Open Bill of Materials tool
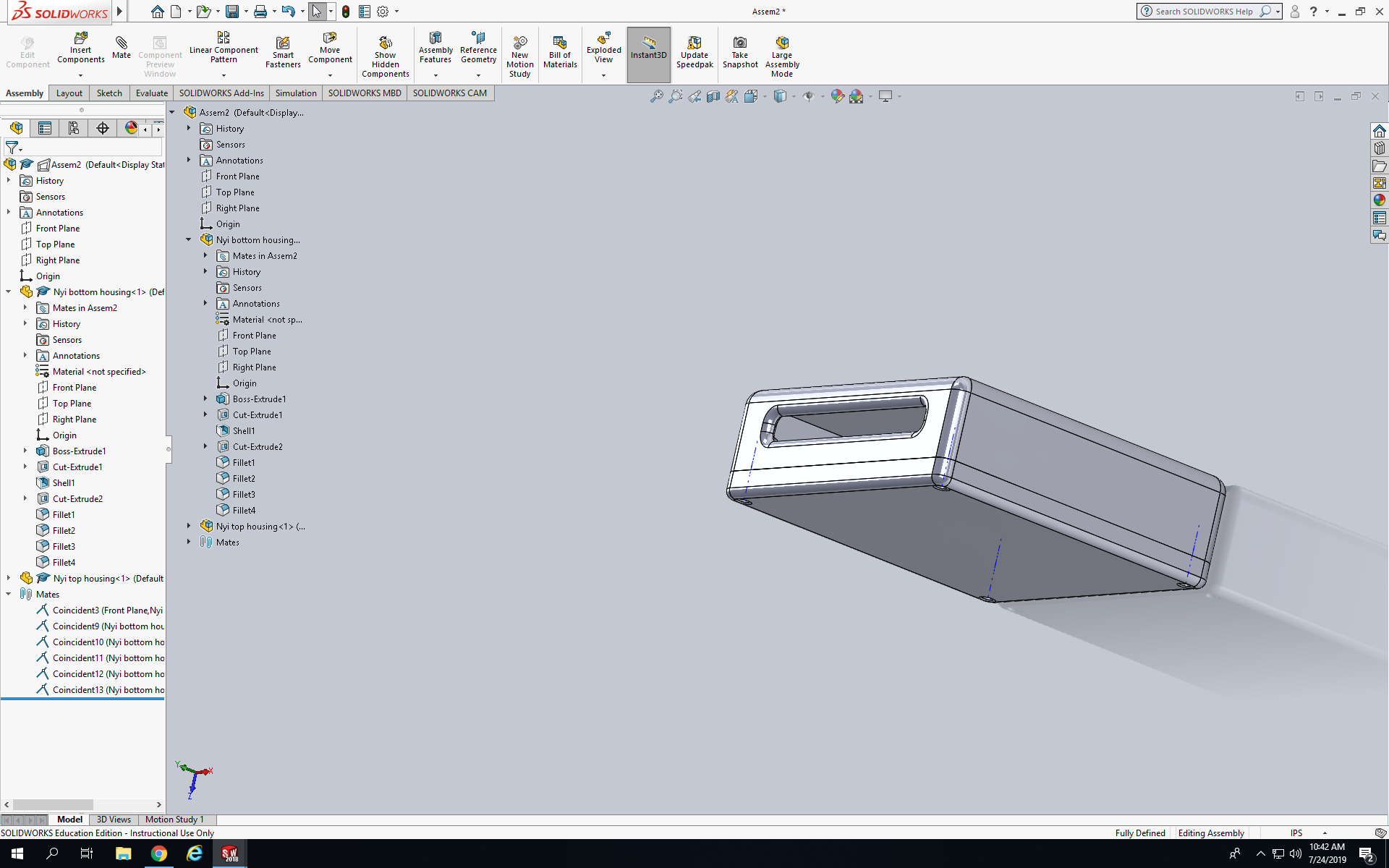Screen dimensions: 1389x868 coord(560,43)
